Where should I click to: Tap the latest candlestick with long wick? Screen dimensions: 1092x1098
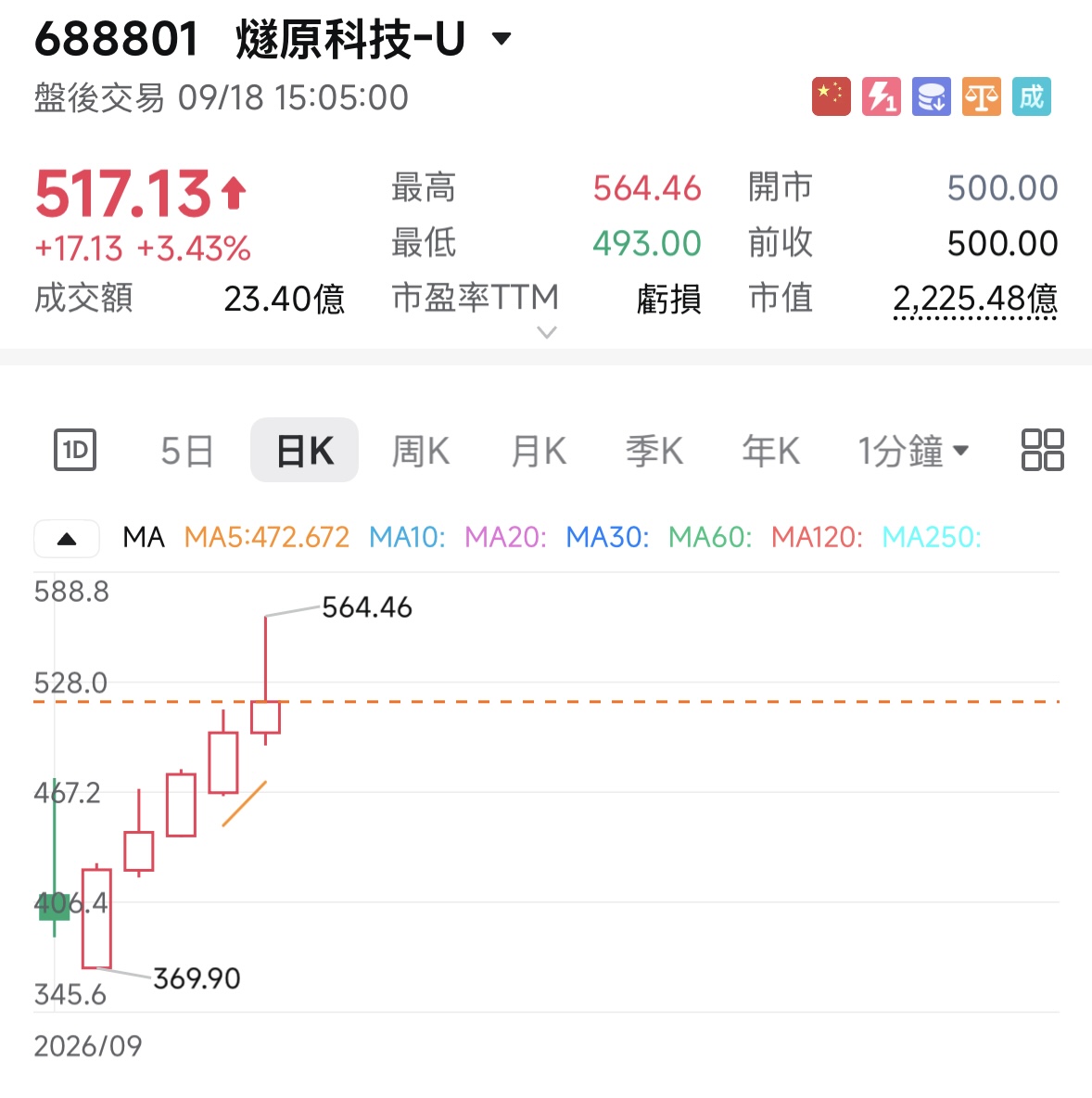pyautogui.click(x=265, y=680)
